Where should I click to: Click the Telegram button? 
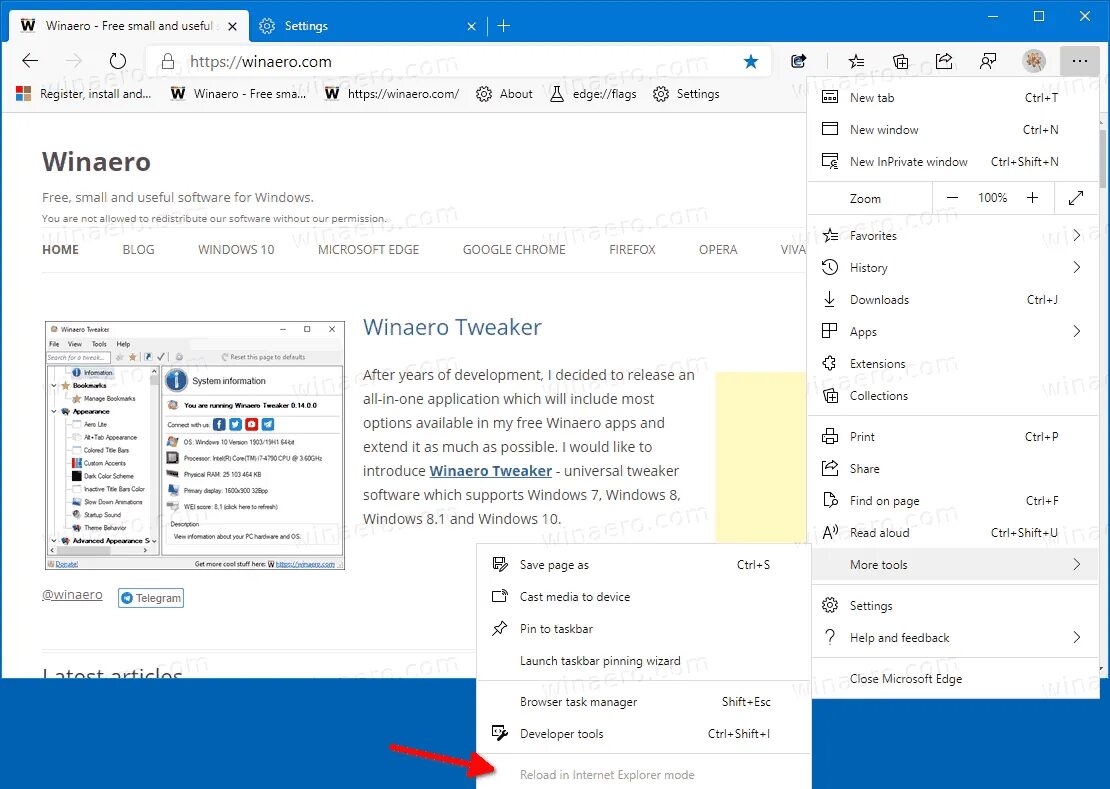point(151,598)
